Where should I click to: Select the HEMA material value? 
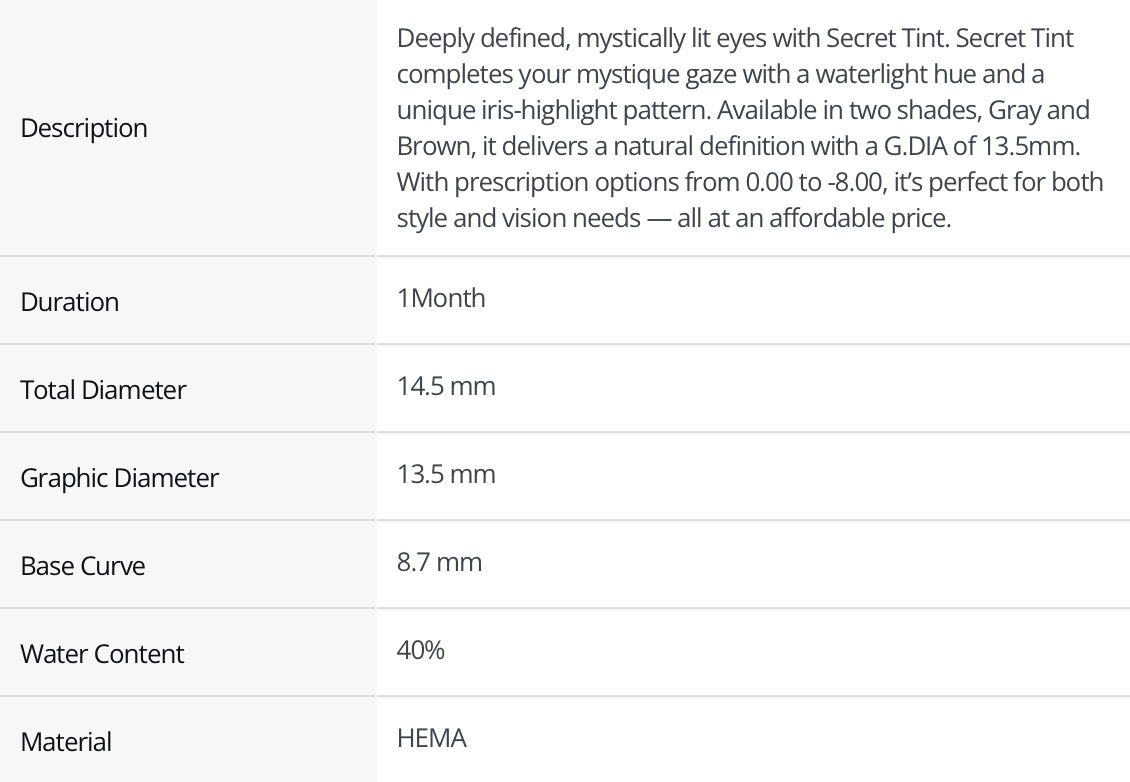tap(432, 738)
